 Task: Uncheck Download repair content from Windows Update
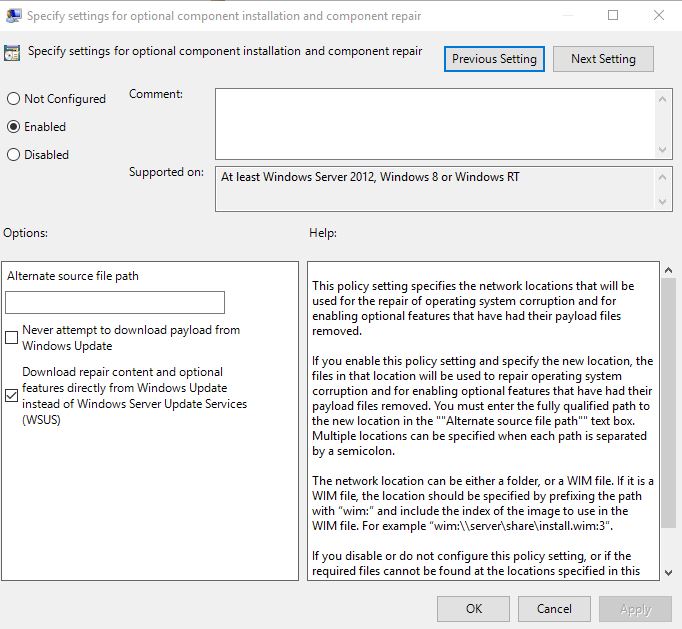click(x=12, y=396)
